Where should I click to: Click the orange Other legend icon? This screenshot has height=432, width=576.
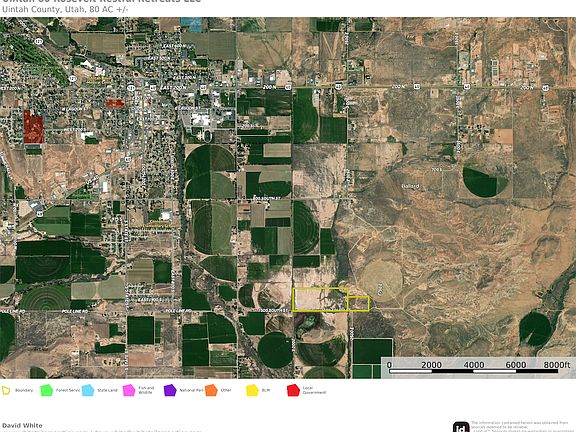pyautogui.click(x=211, y=390)
